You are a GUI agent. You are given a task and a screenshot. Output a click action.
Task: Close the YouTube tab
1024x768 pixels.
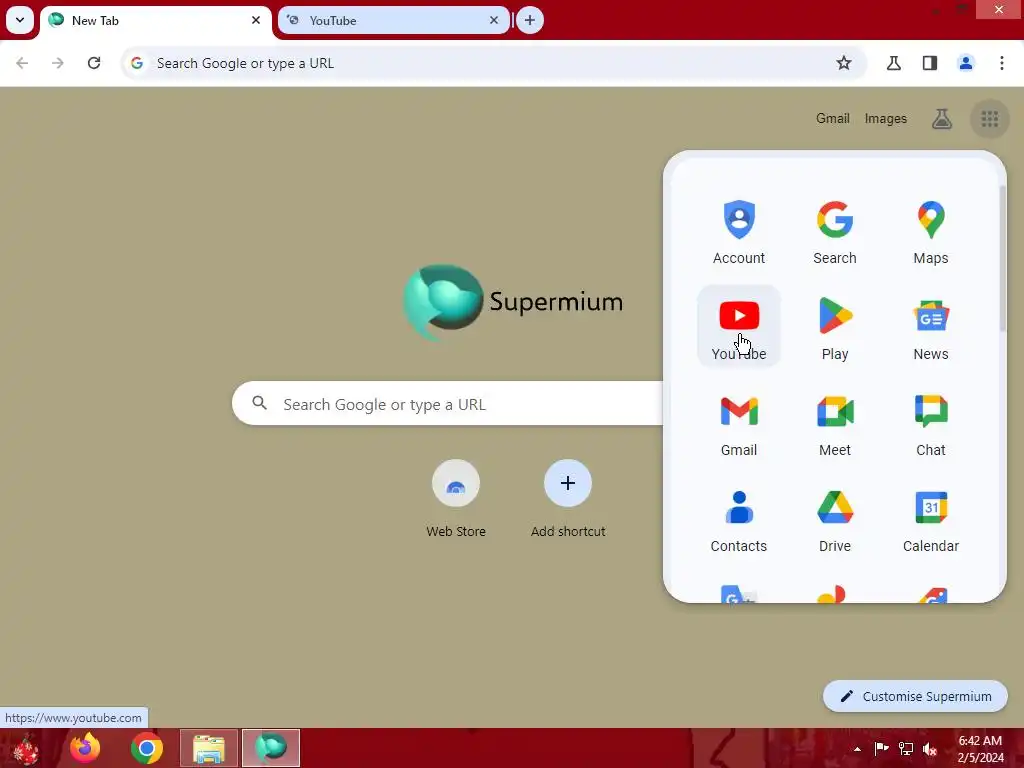click(x=494, y=20)
